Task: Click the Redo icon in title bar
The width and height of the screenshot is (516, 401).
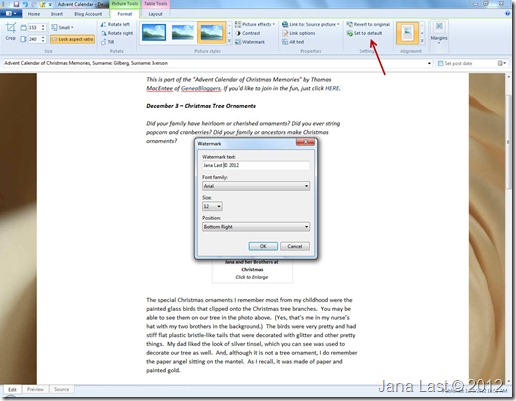Action: pos(34,4)
